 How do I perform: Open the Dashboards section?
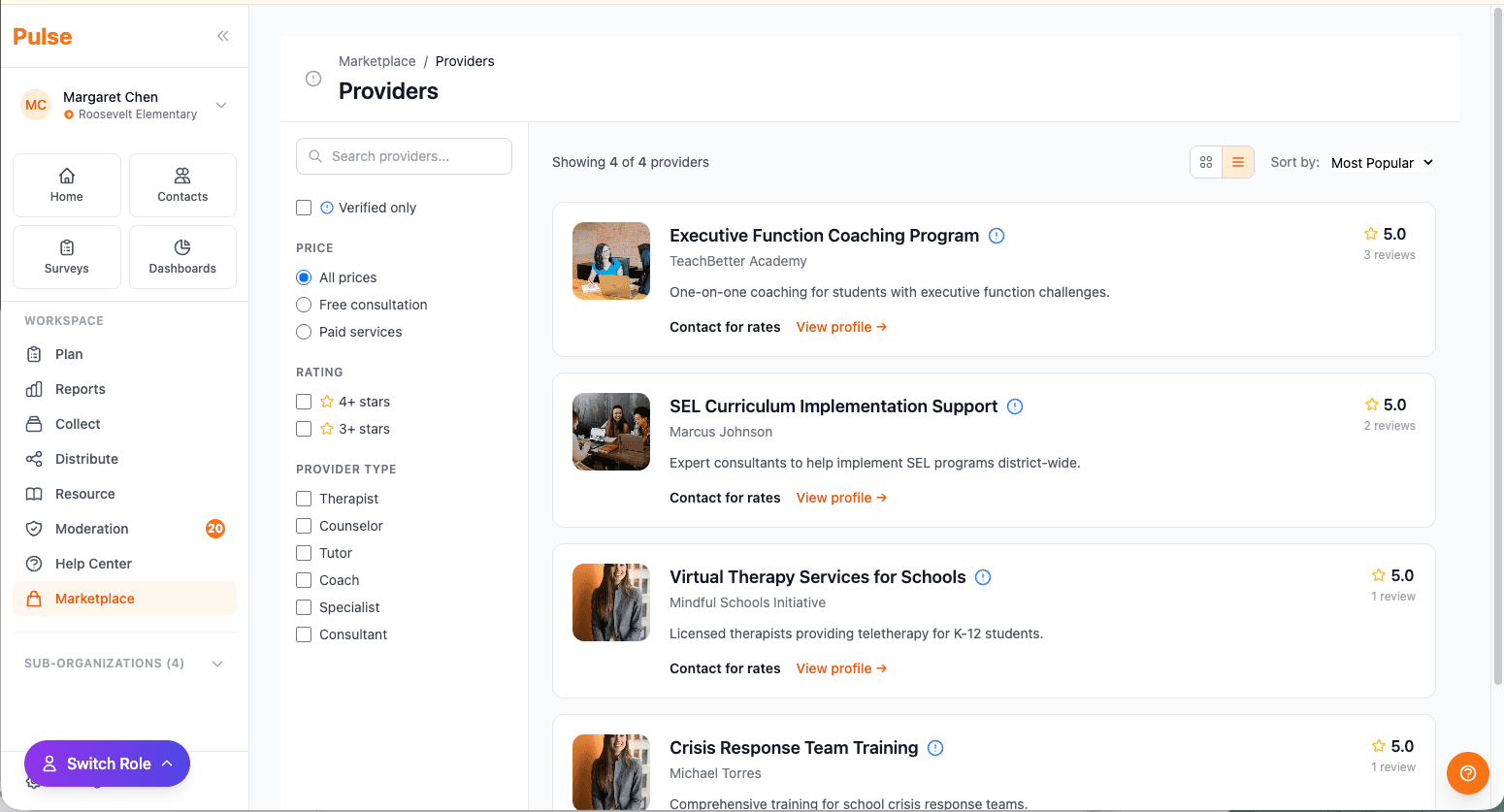point(182,257)
